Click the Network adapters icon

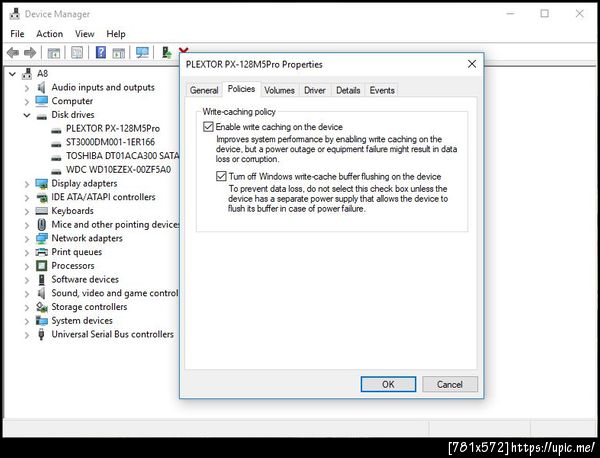(41, 238)
